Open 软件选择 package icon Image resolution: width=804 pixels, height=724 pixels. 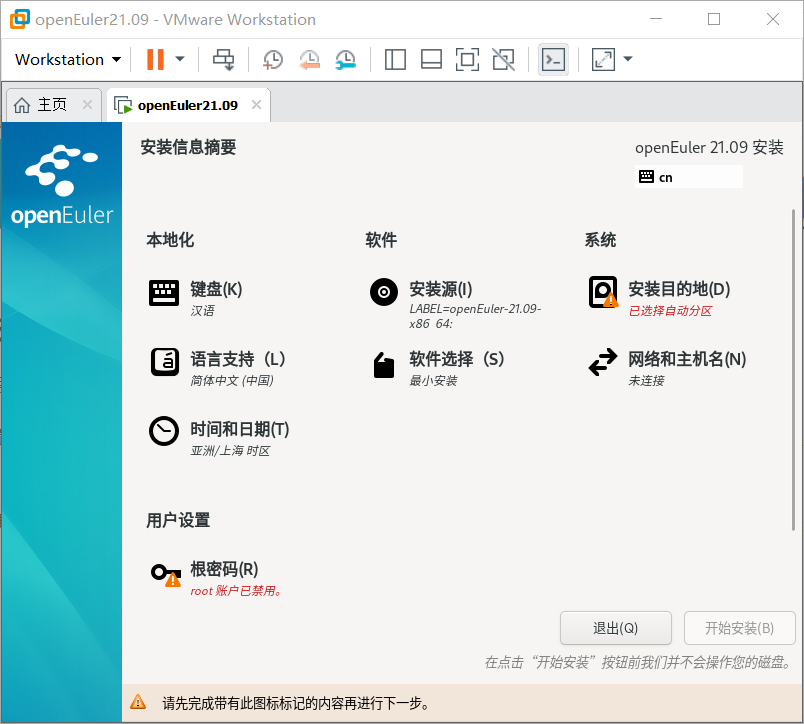[x=384, y=365]
